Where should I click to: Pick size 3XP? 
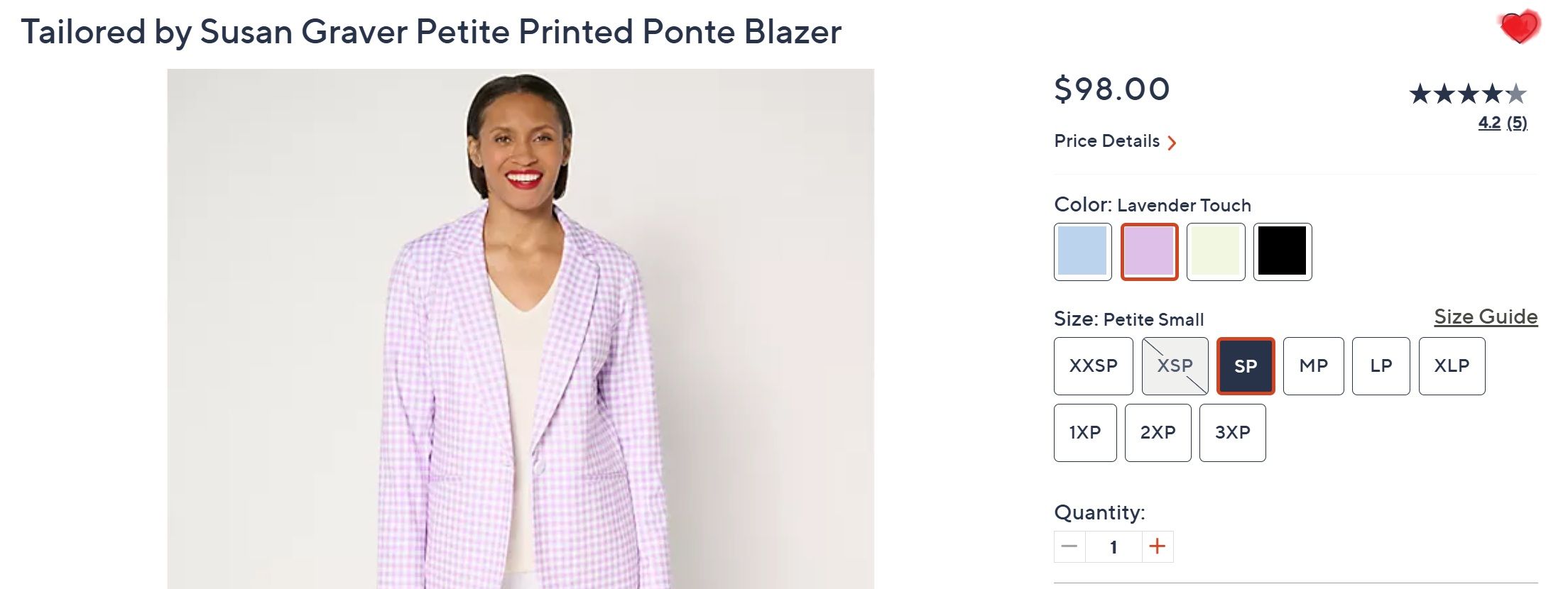(x=1232, y=433)
